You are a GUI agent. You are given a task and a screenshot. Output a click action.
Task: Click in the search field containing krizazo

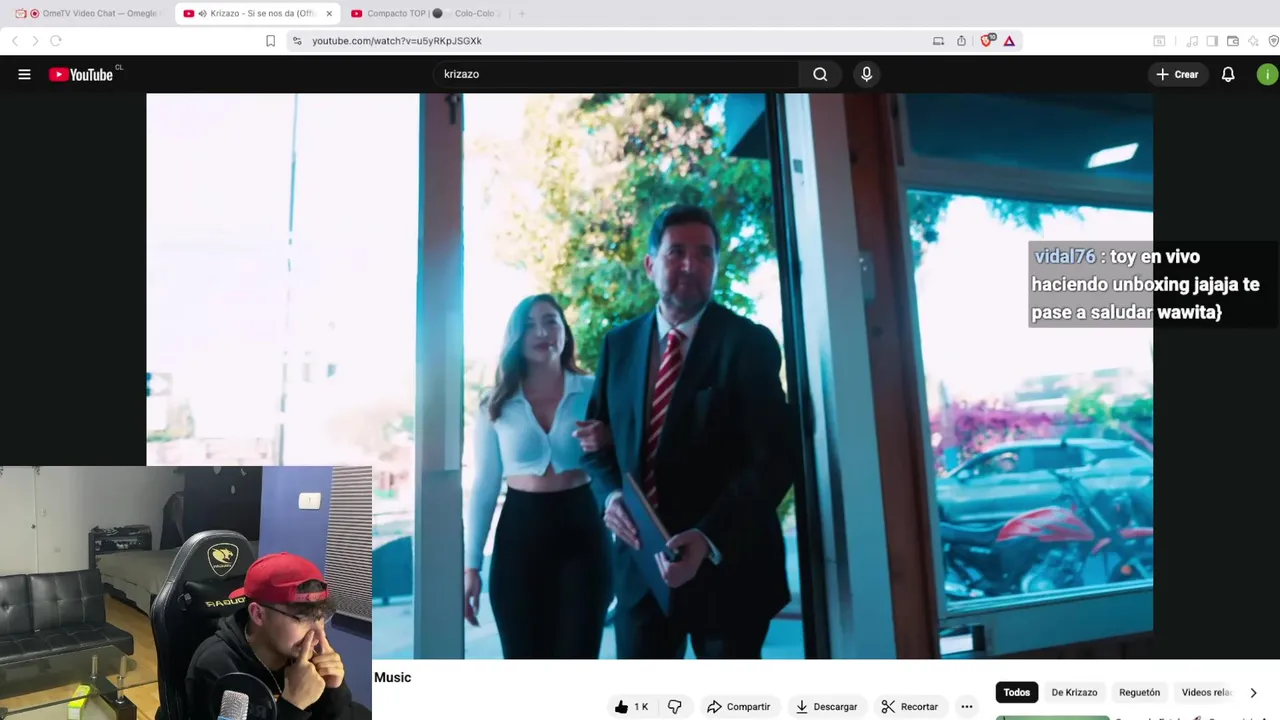[x=615, y=74]
